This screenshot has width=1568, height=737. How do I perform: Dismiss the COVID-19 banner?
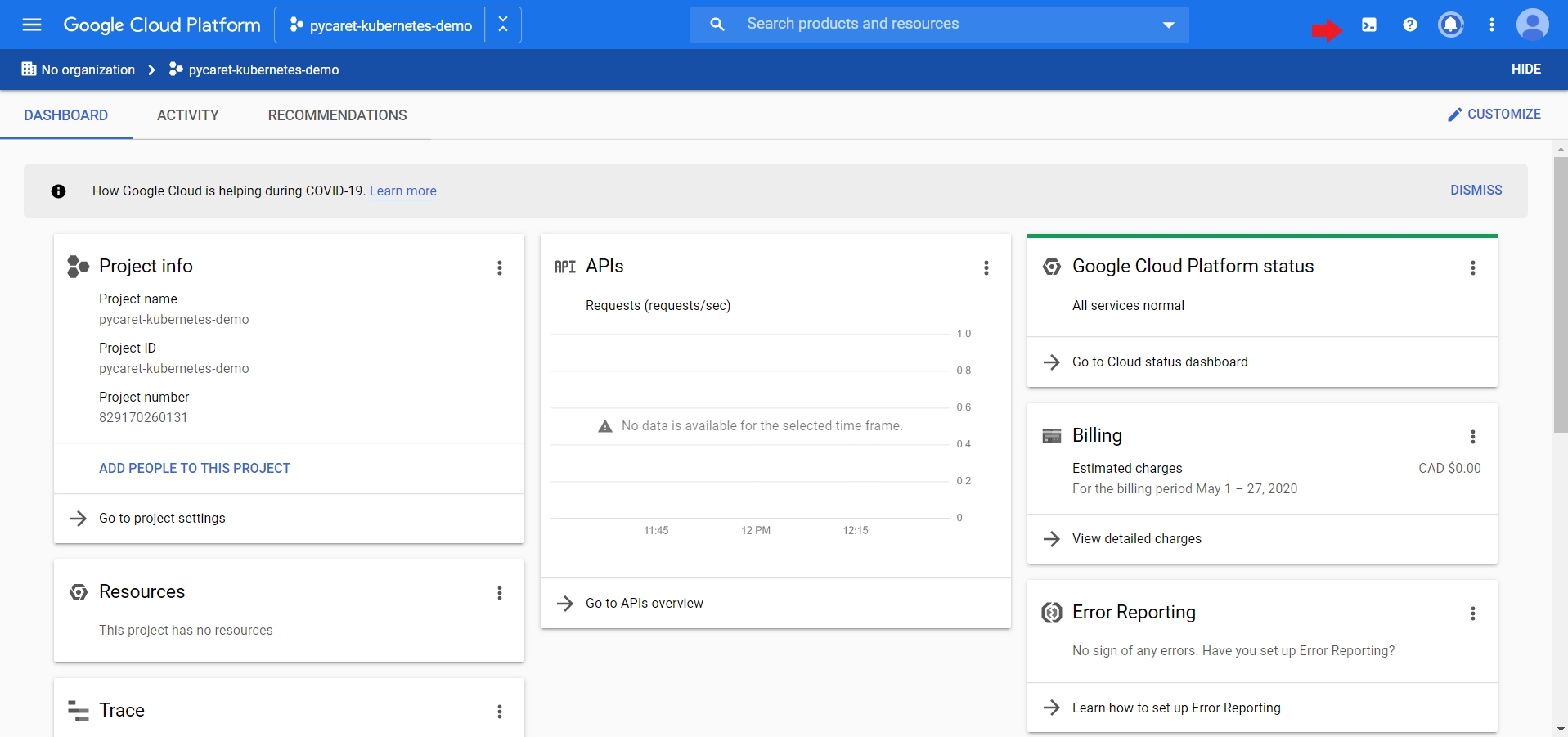coord(1476,190)
